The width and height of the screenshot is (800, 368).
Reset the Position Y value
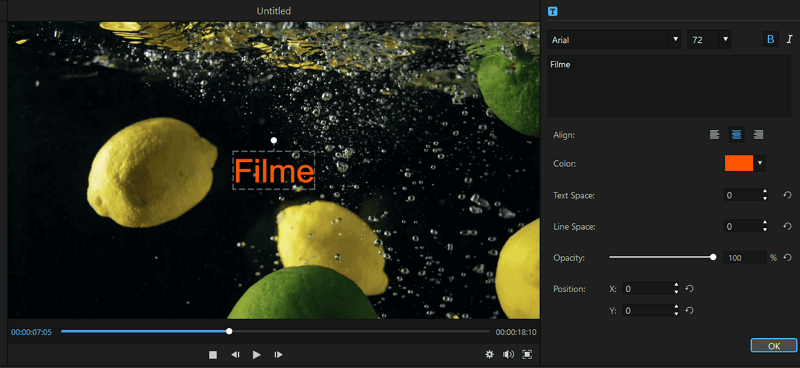[690, 310]
